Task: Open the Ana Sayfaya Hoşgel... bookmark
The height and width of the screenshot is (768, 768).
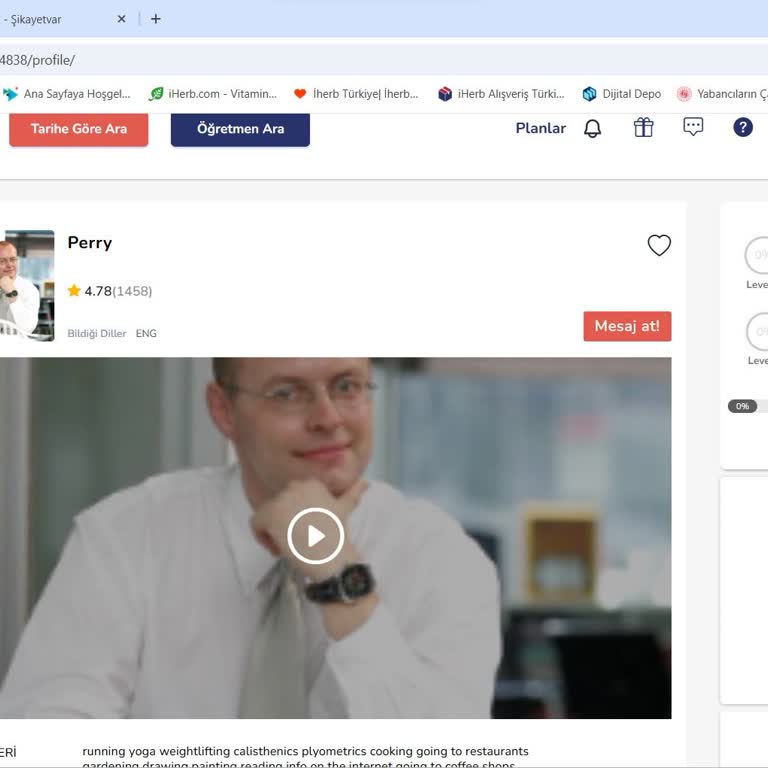Action: click(x=67, y=94)
